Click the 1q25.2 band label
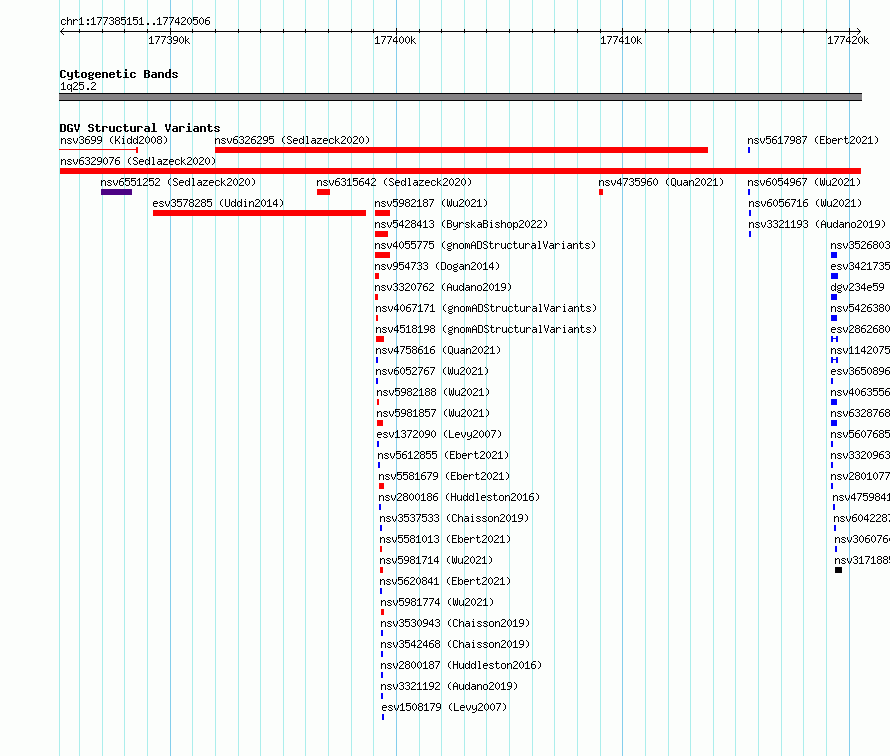The height and width of the screenshot is (756, 890). (78, 86)
